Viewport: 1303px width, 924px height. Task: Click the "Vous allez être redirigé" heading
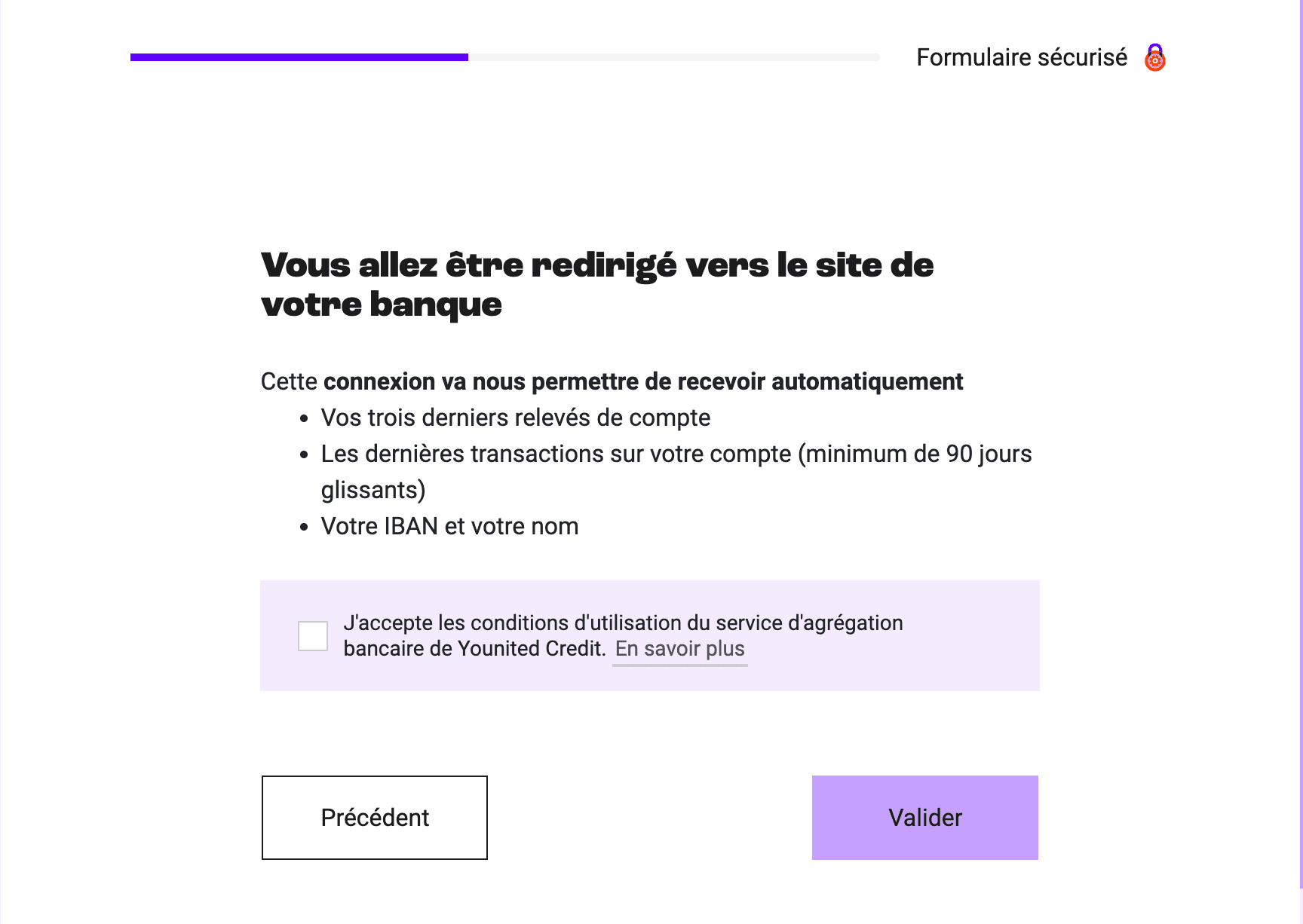click(x=596, y=265)
